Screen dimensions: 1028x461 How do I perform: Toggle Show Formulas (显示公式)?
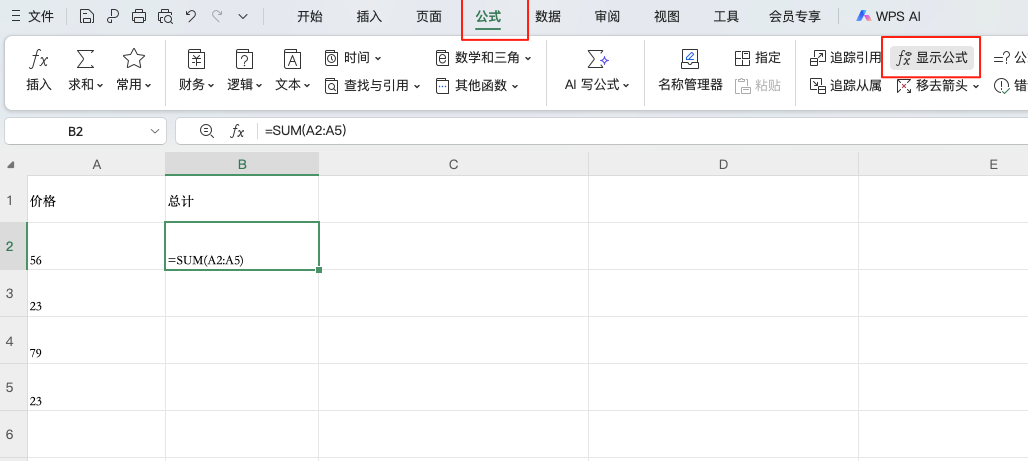[932, 58]
